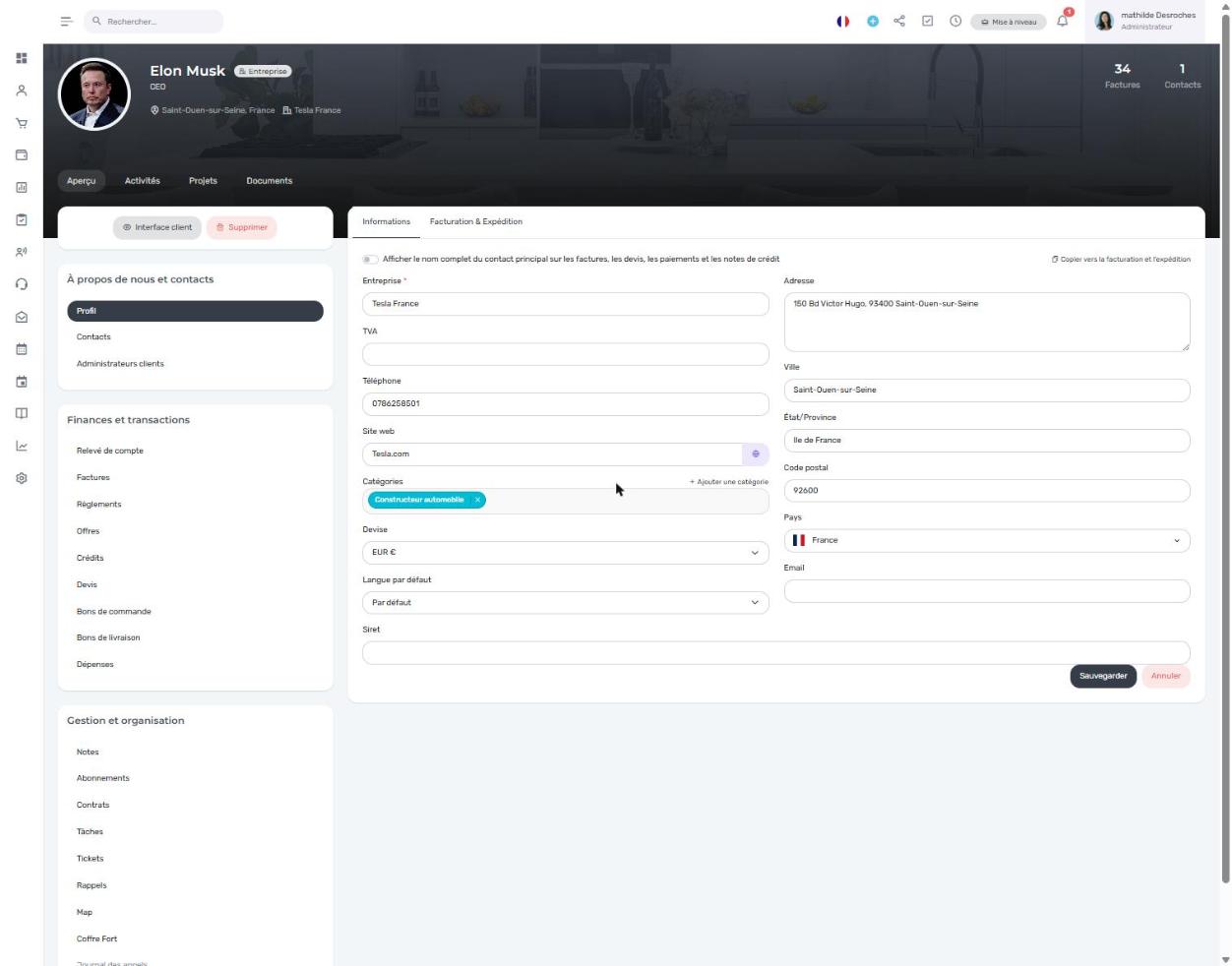The image size is (1232, 966).
Task: Click the share icon in top bar
Action: click(899, 21)
